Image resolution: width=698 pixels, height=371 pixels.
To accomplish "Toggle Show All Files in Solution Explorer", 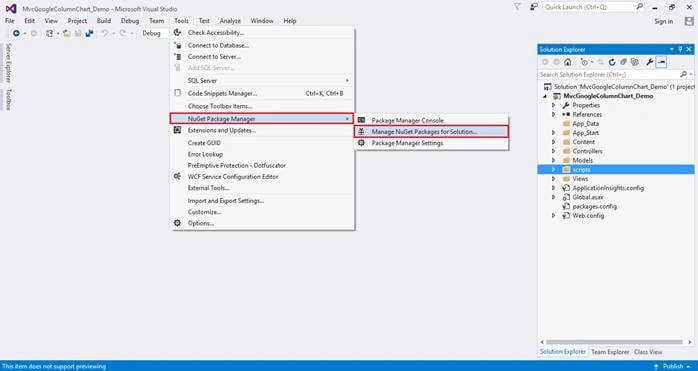I will coord(635,62).
